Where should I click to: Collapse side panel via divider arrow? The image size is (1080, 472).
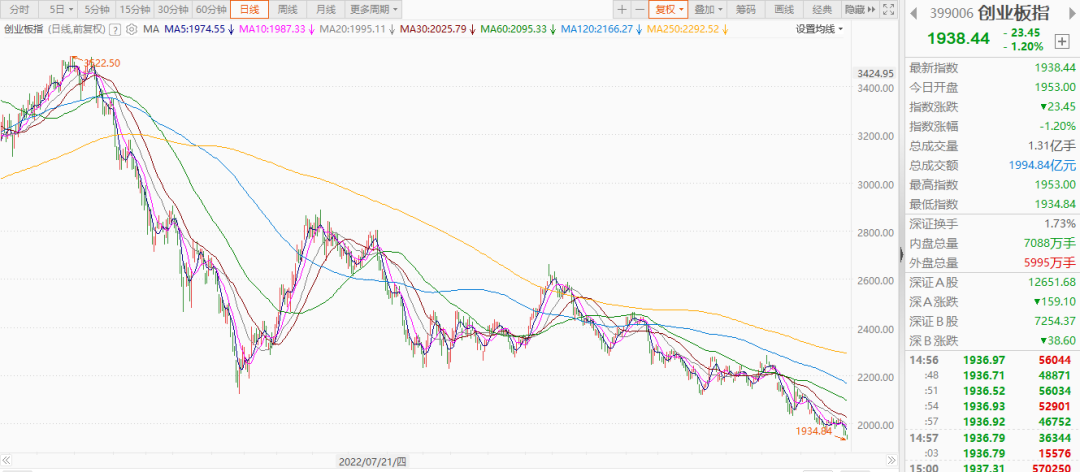[x=902, y=254]
